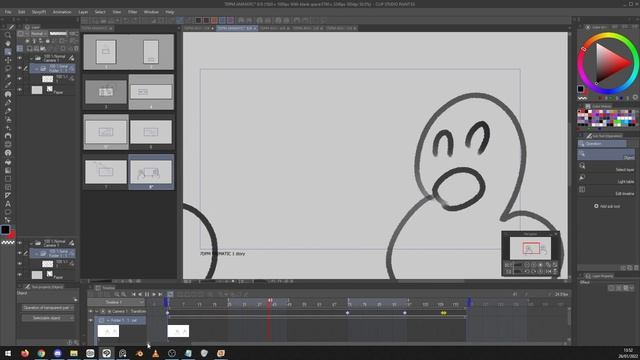Open Operation of transparent part dropdown
This screenshot has height=360, width=640.
[48, 308]
